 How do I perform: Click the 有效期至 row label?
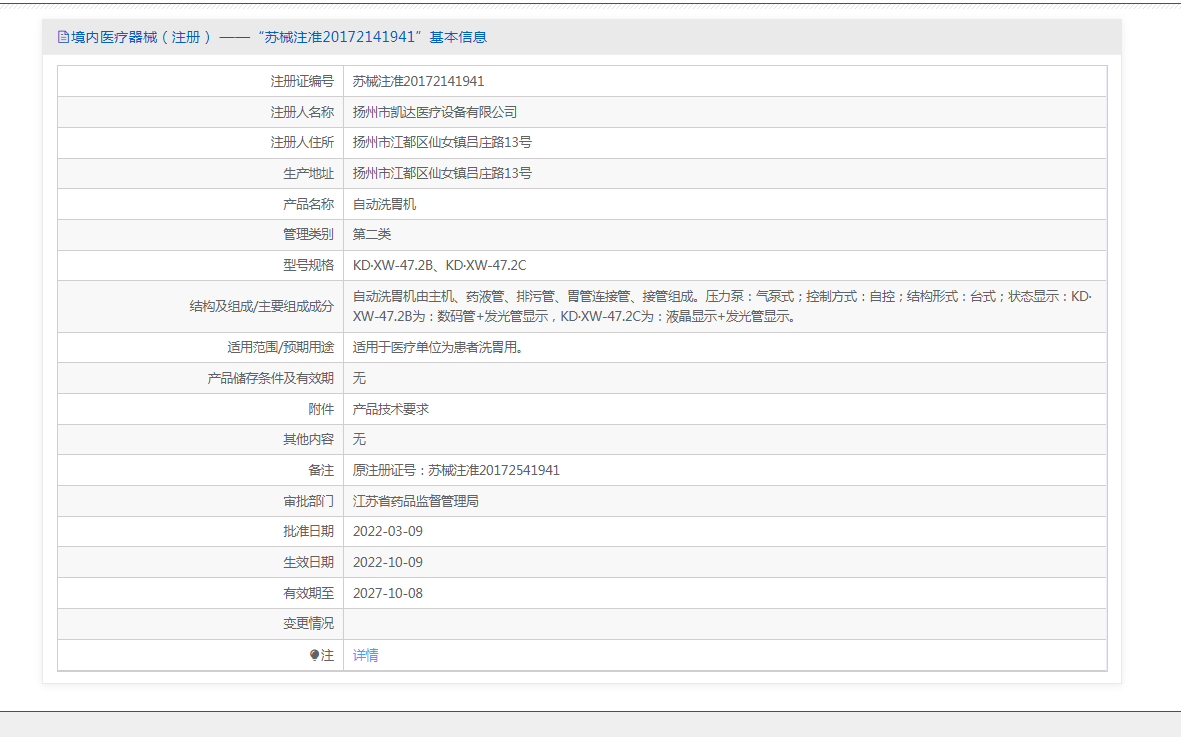(308, 593)
